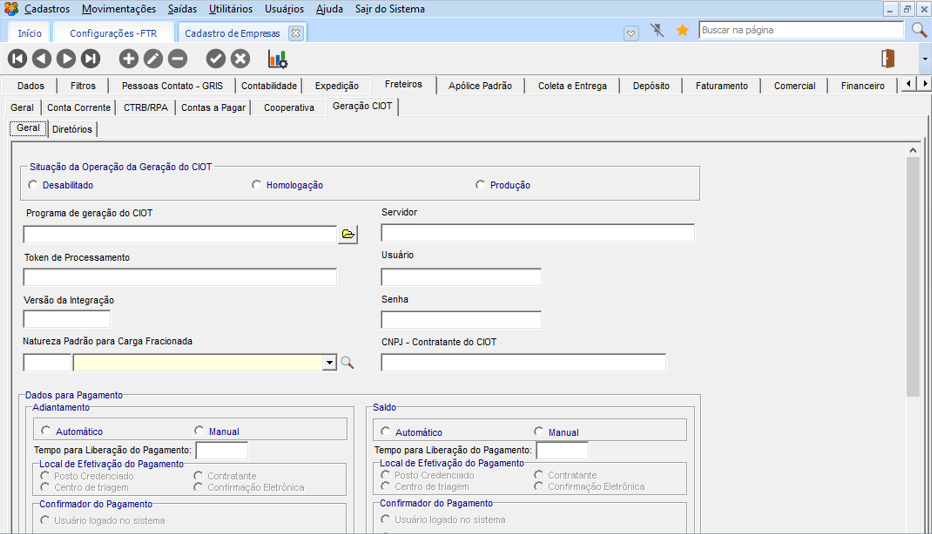Click Sair do Sistema

[389, 9]
